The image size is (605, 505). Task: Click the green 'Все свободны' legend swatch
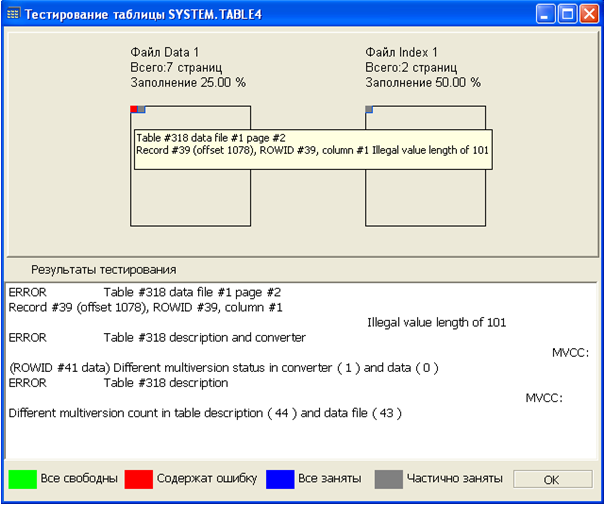(22, 479)
